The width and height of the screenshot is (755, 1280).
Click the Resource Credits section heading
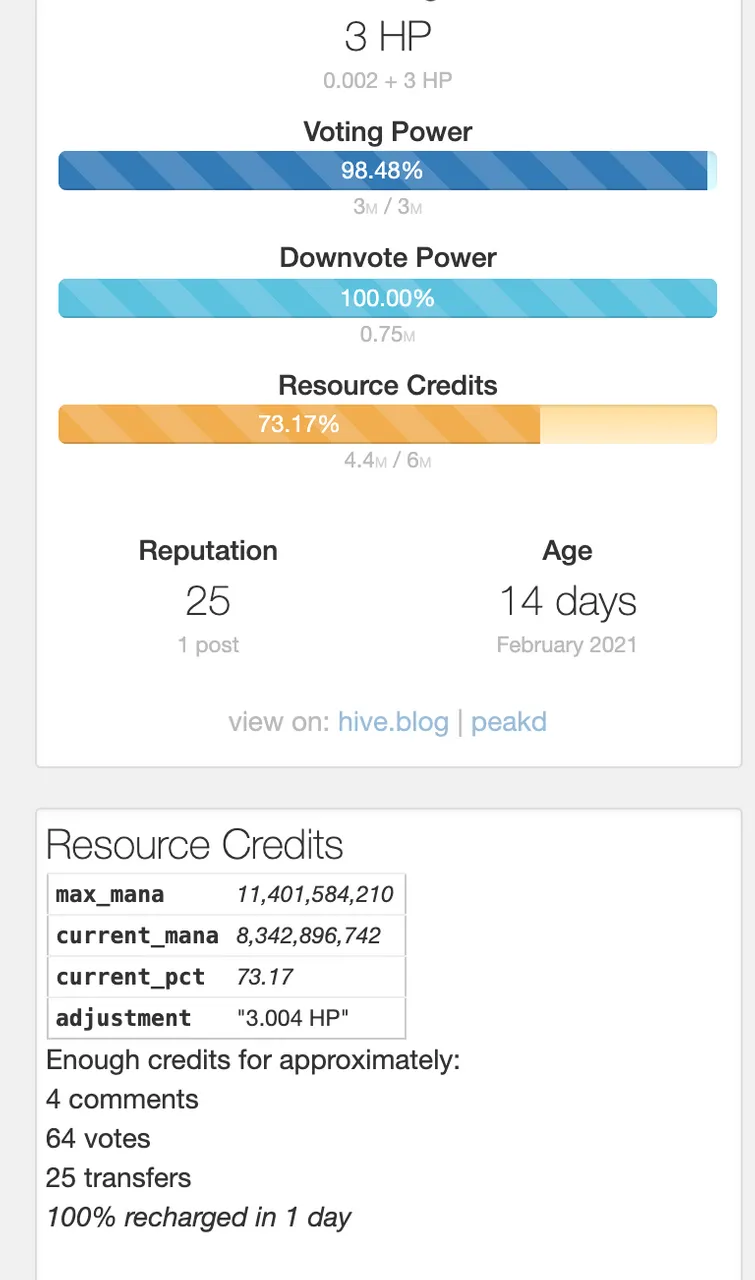(x=195, y=845)
